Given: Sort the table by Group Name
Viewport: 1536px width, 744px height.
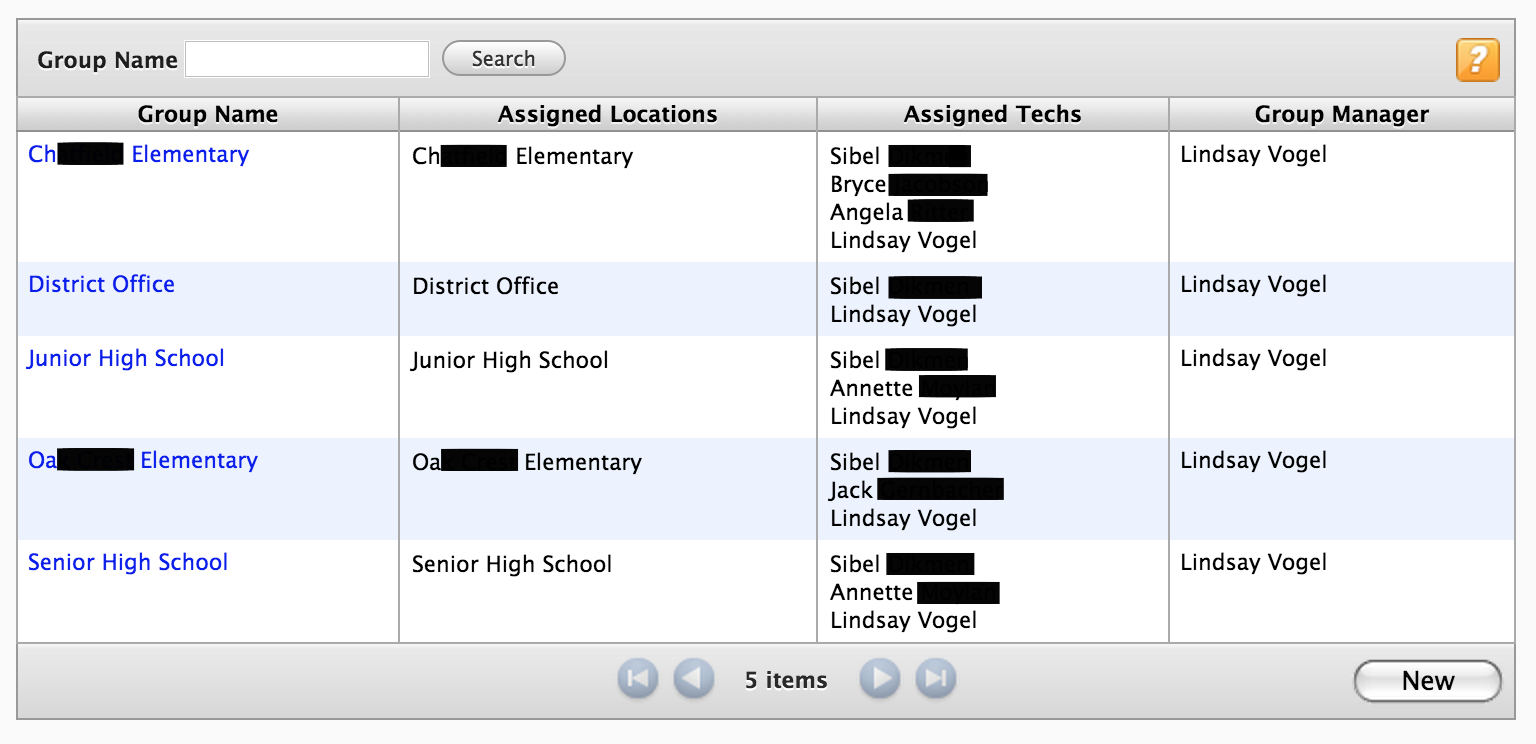Looking at the screenshot, I should click(x=207, y=114).
